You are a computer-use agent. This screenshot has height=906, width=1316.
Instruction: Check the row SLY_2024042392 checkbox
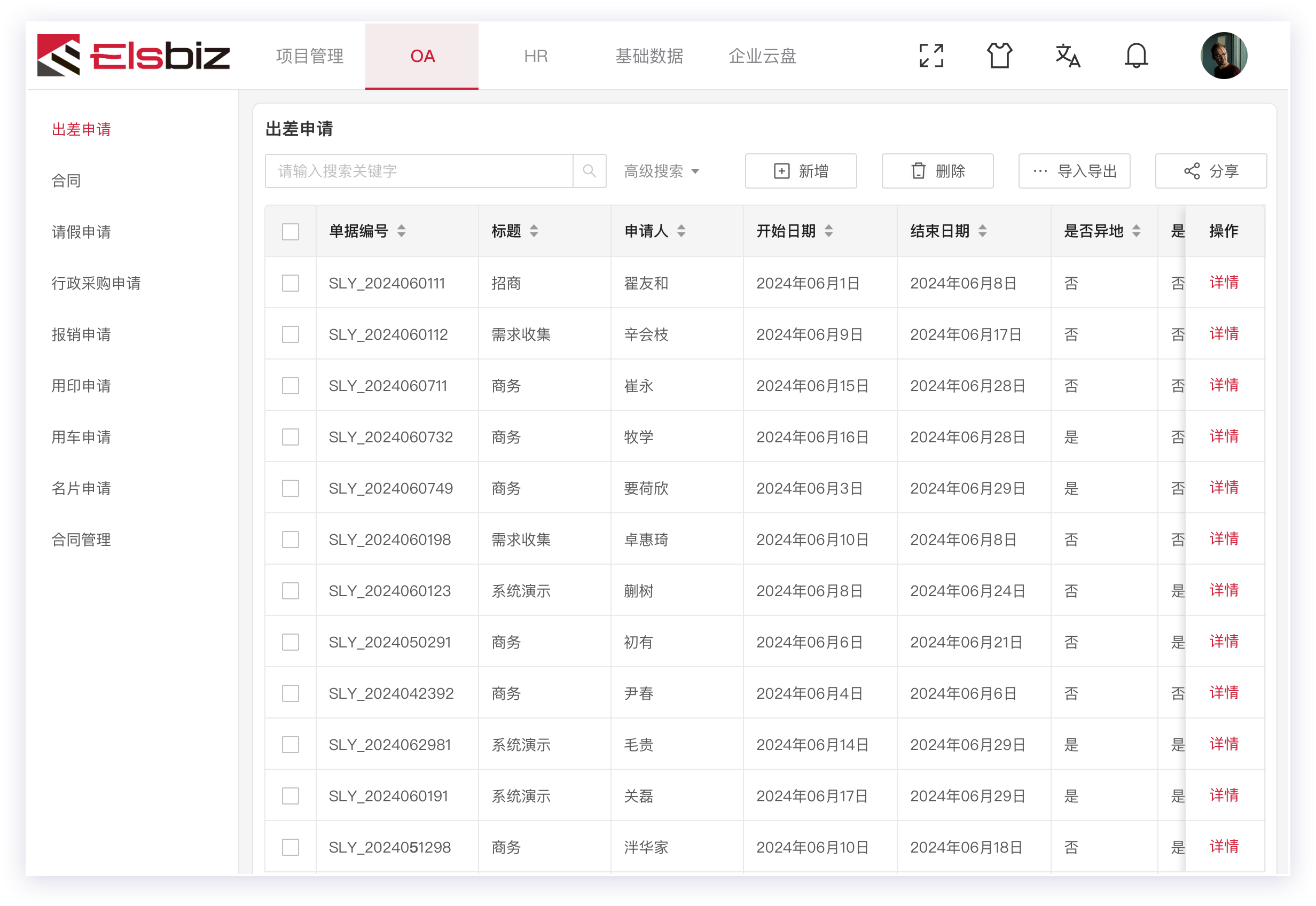pos(291,693)
